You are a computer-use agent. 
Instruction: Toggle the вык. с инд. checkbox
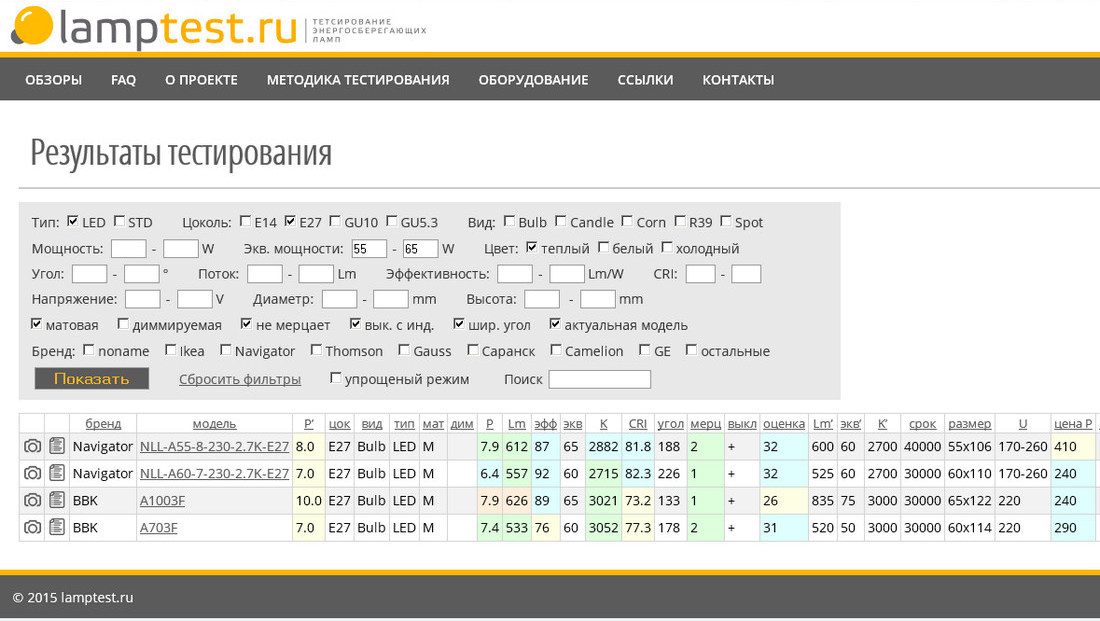(356, 323)
